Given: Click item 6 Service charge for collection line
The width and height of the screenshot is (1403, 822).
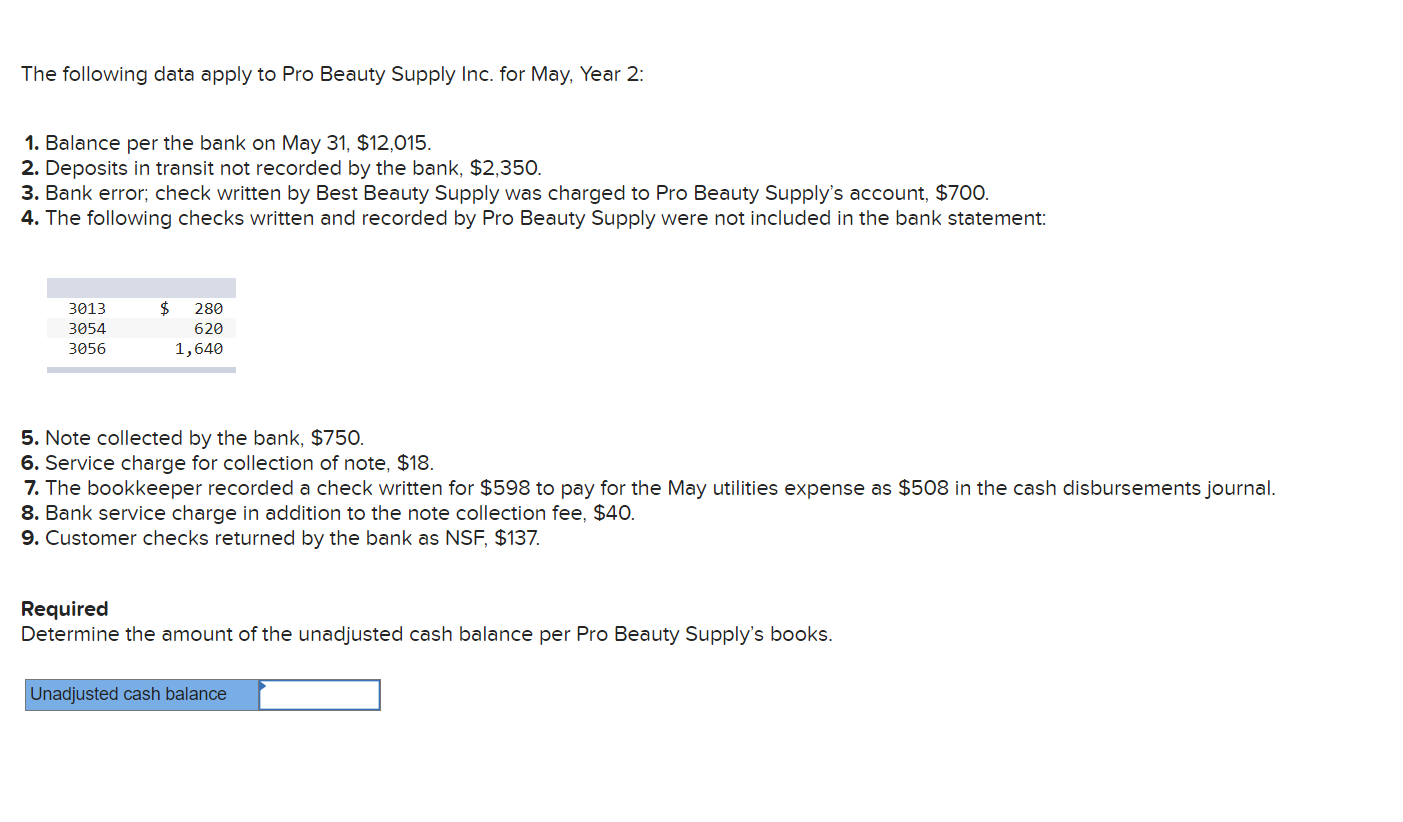Looking at the screenshot, I should 228,463.
